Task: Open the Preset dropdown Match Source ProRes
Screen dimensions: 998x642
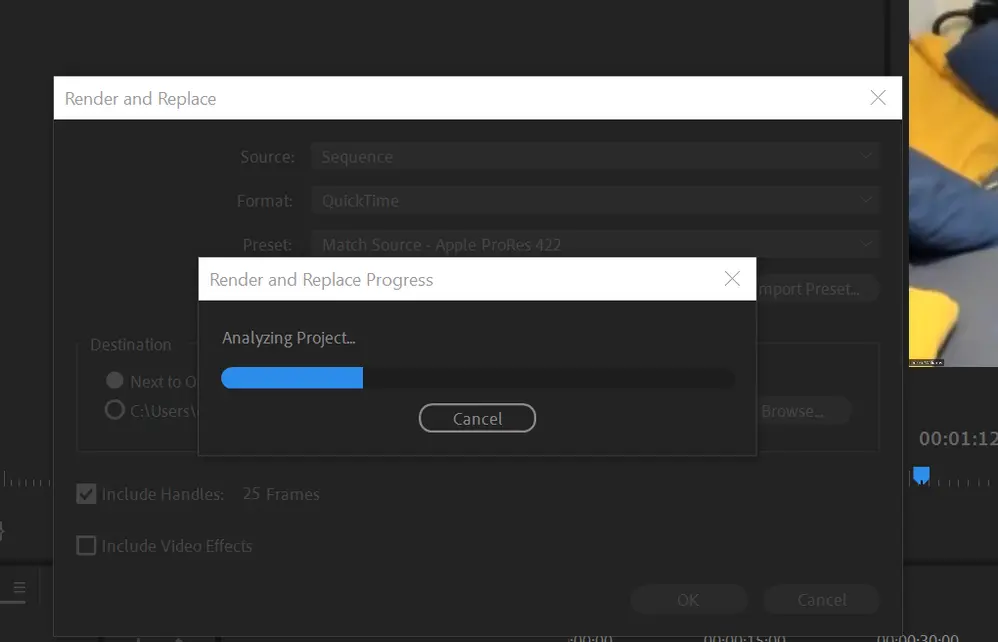Action: click(594, 245)
